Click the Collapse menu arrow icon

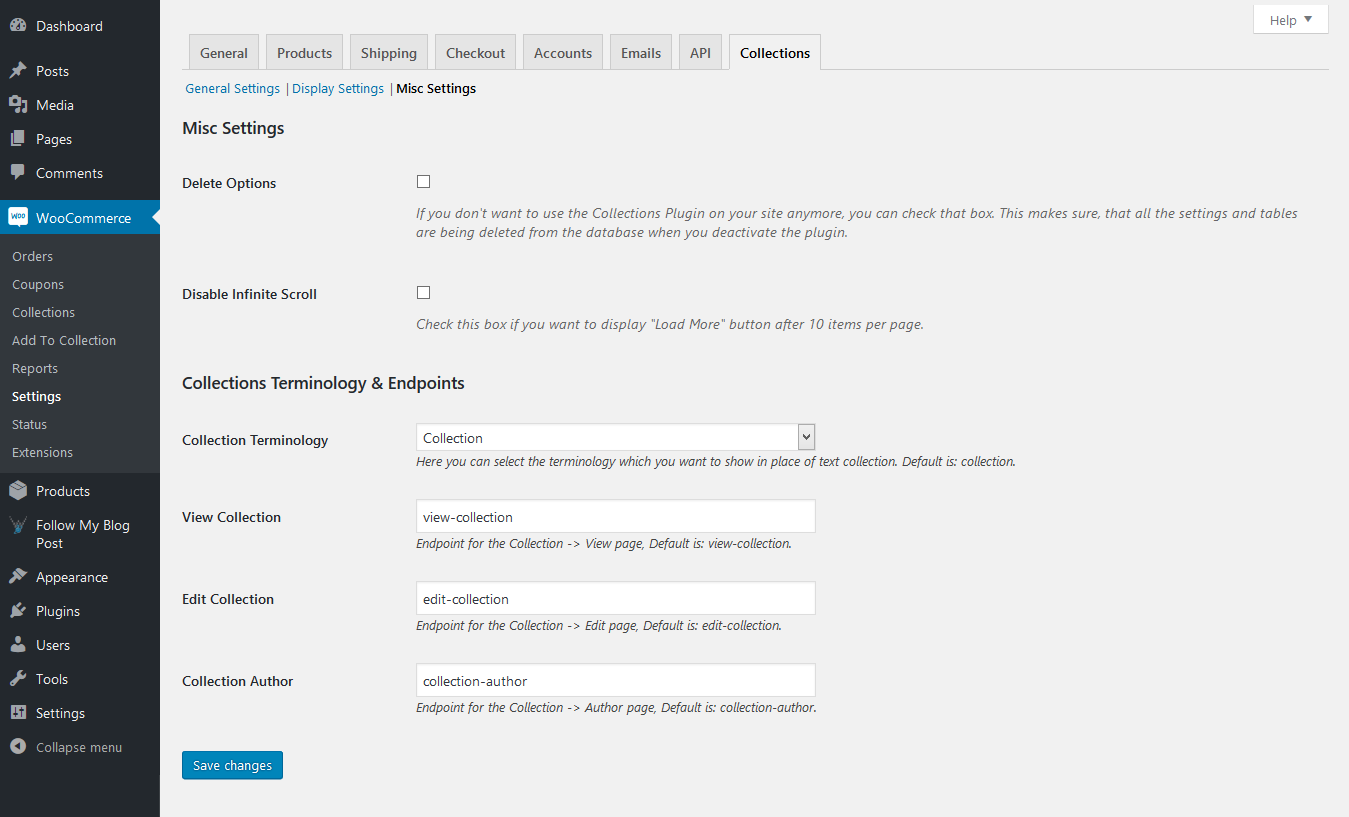[x=18, y=747]
